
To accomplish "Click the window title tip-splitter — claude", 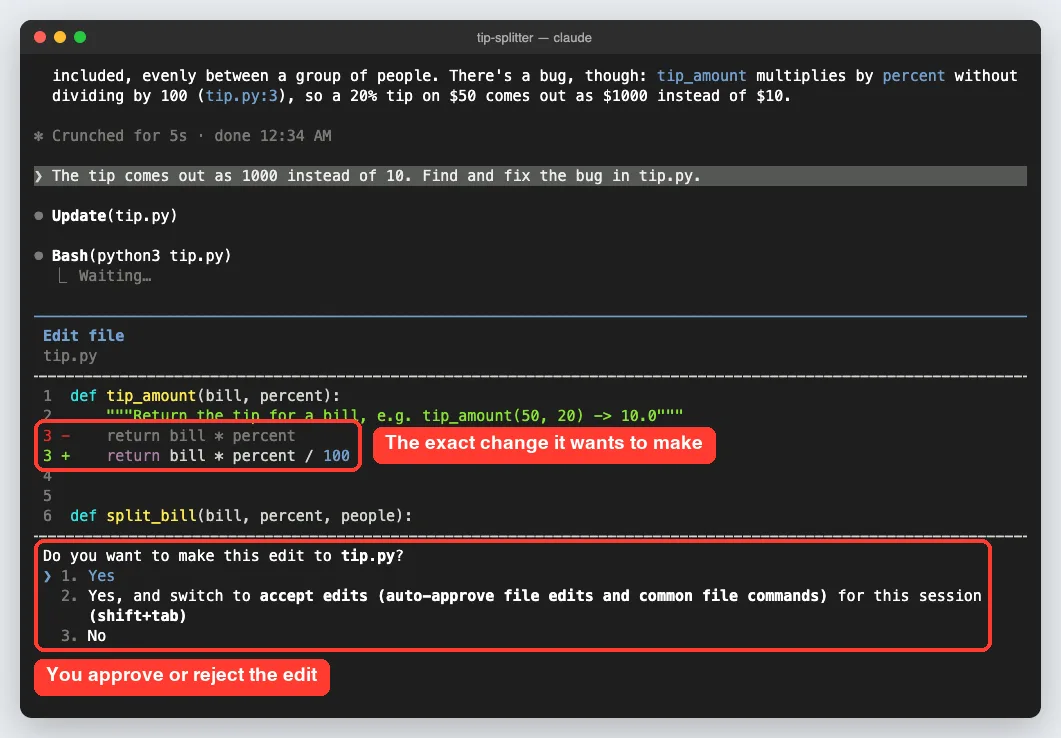I will point(534,38).
